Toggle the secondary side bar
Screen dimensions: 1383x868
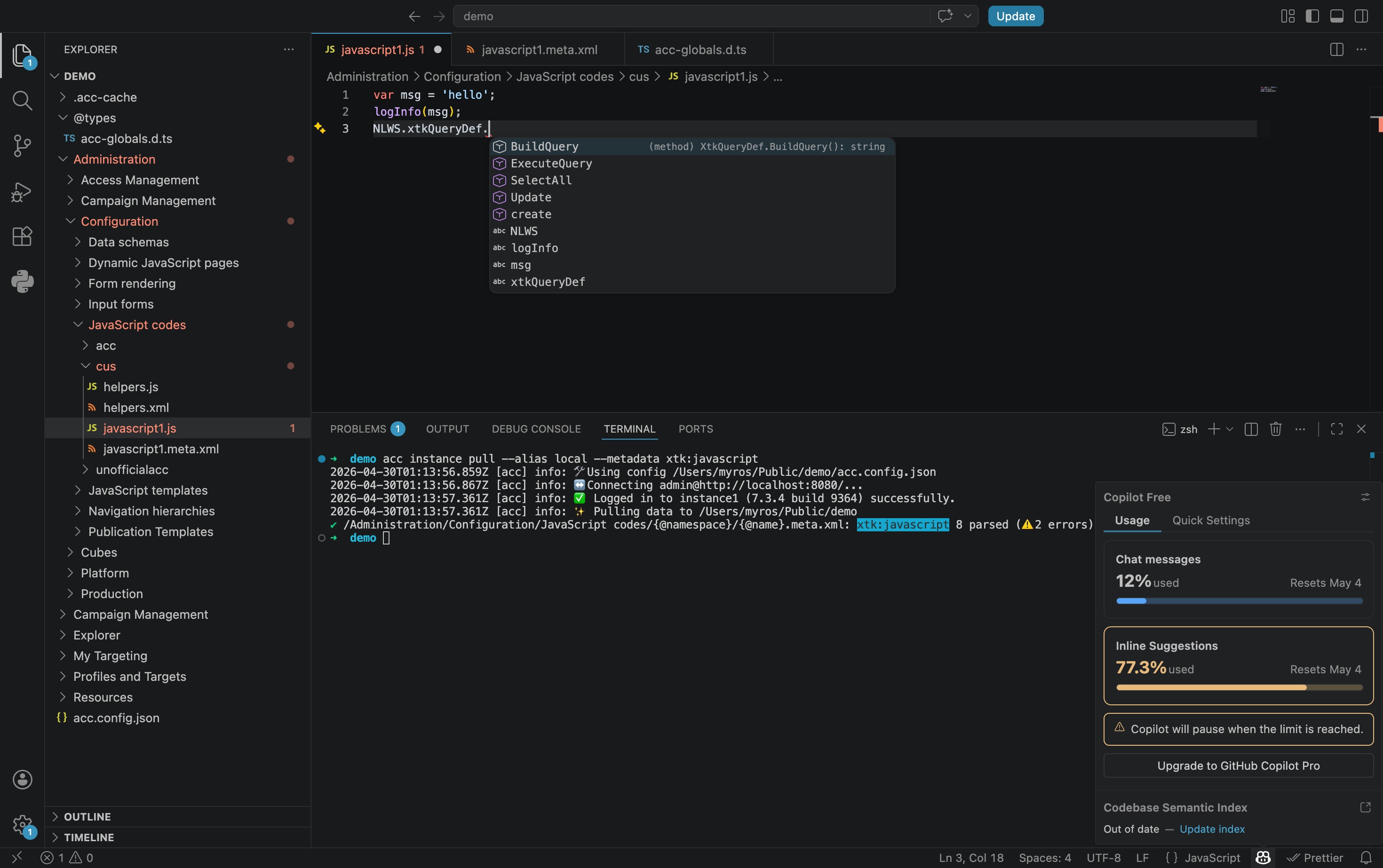click(x=1361, y=16)
